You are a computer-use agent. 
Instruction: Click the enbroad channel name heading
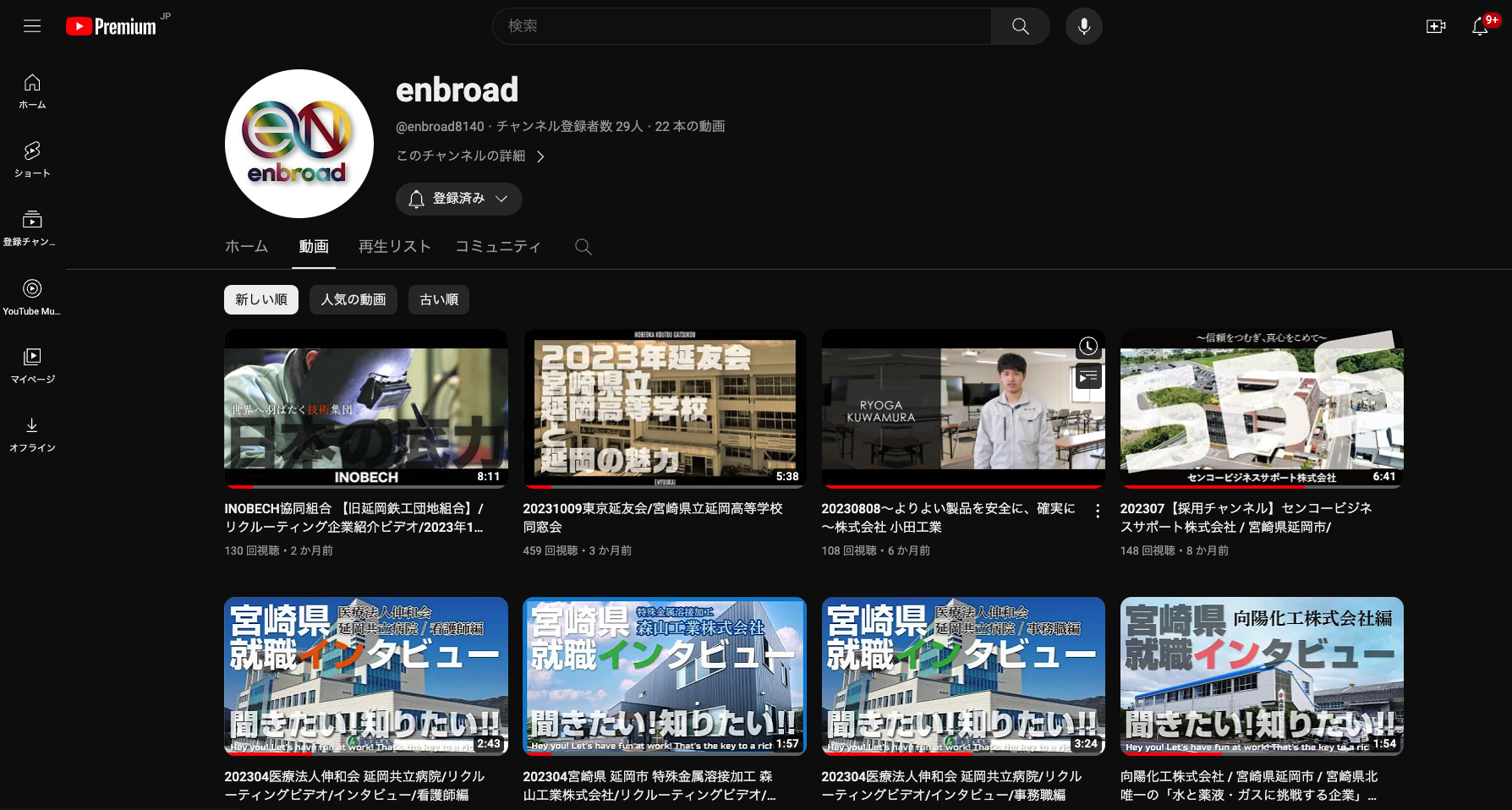[x=457, y=90]
